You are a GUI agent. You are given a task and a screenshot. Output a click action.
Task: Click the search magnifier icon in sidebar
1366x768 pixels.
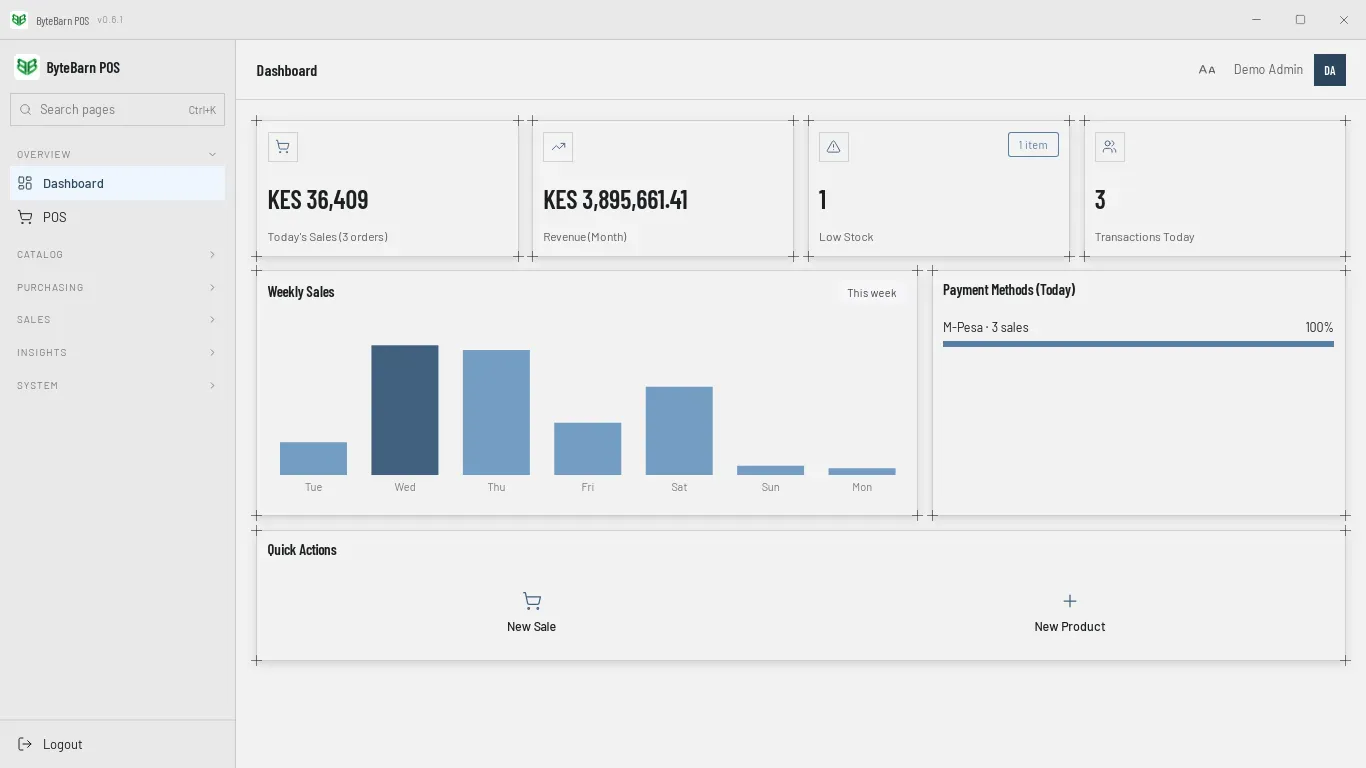click(x=26, y=110)
